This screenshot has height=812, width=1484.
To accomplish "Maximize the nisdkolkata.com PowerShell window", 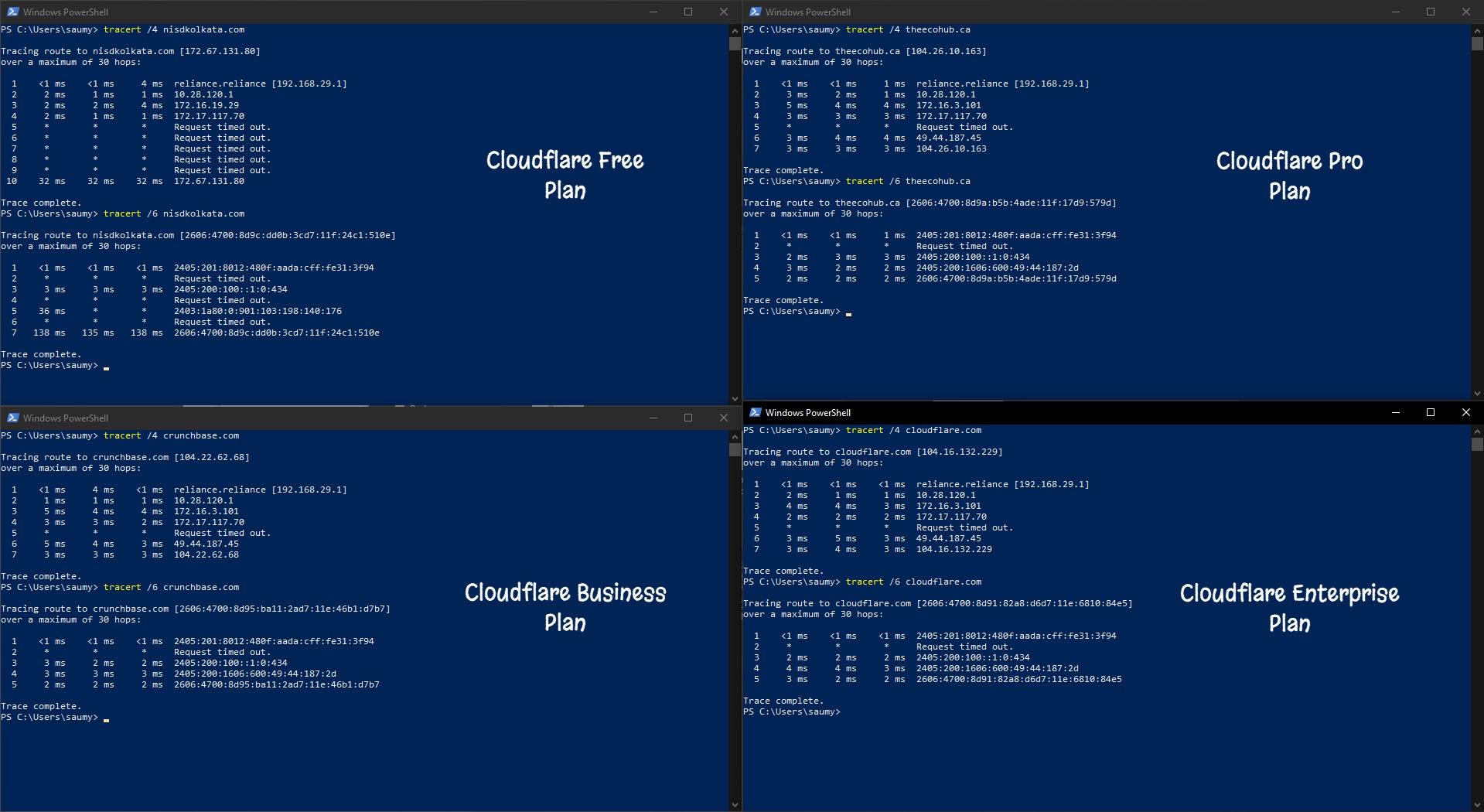I will (688, 12).
